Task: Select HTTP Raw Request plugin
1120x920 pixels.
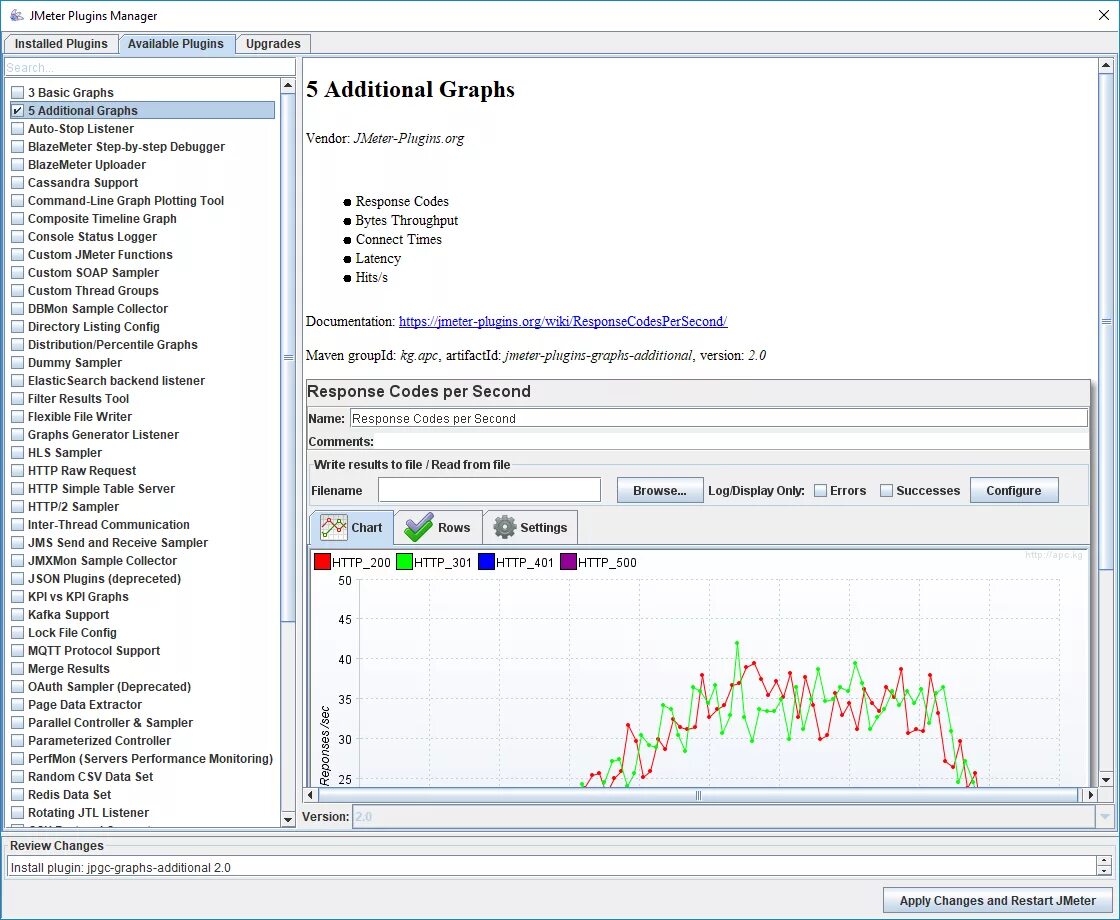Action: (x=82, y=471)
